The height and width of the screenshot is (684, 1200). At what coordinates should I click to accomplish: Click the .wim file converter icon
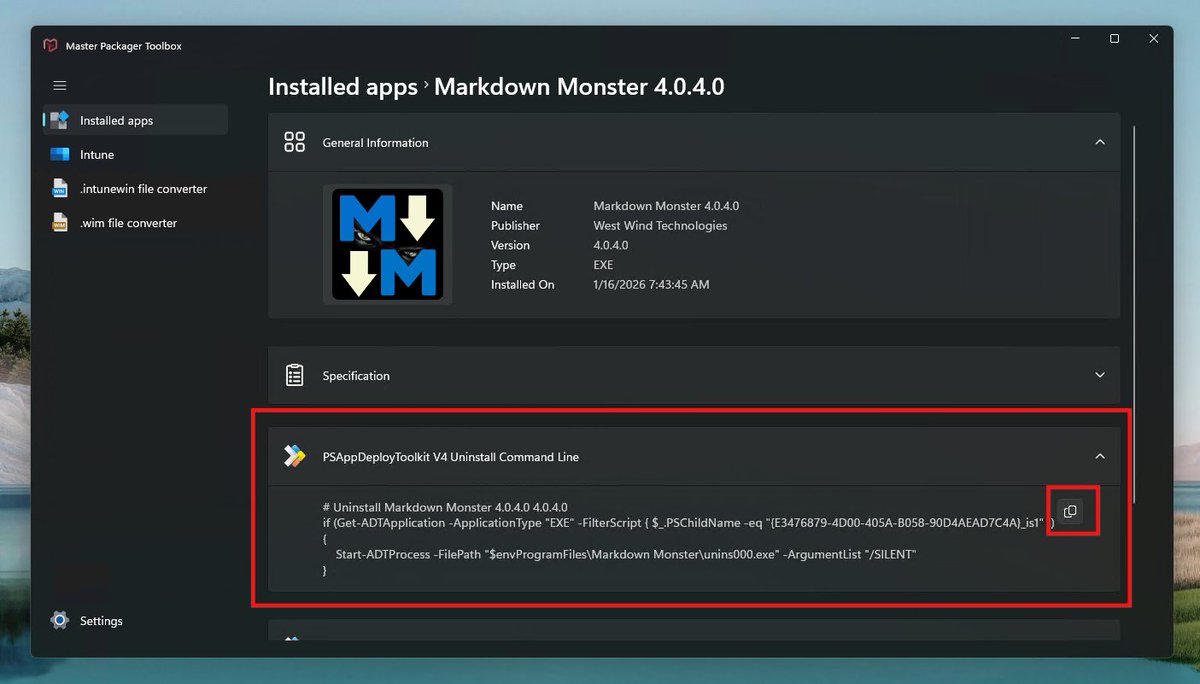coord(60,223)
